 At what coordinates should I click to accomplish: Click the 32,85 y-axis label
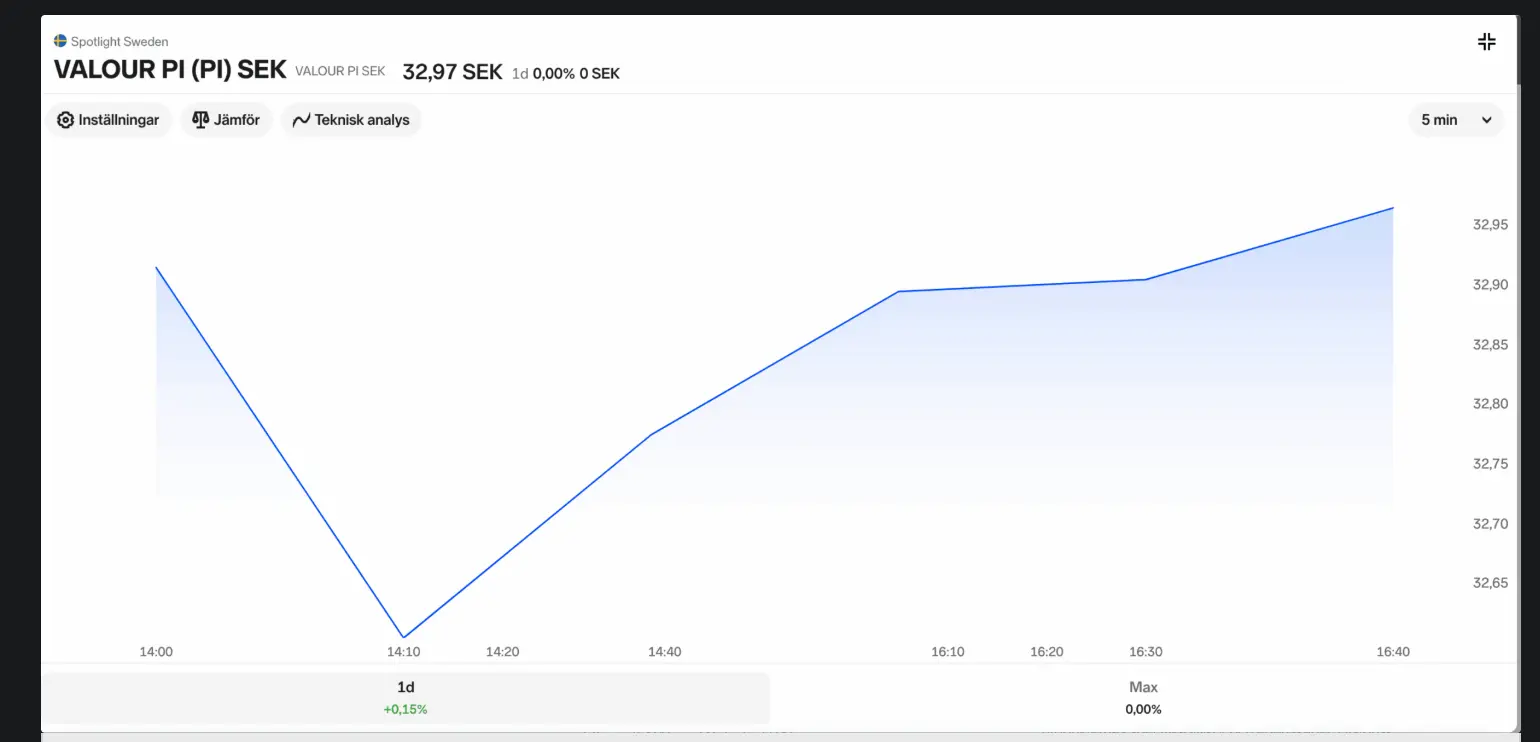pyautogui.click(x=1491, y=345)
